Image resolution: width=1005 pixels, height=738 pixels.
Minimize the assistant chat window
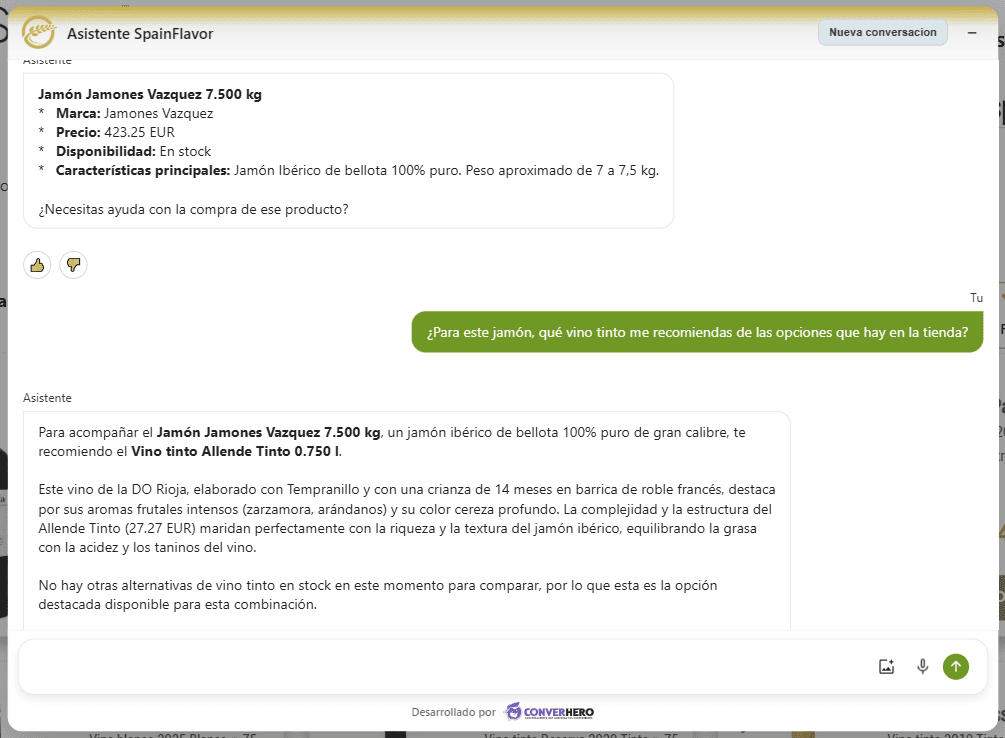pos(972,33)
